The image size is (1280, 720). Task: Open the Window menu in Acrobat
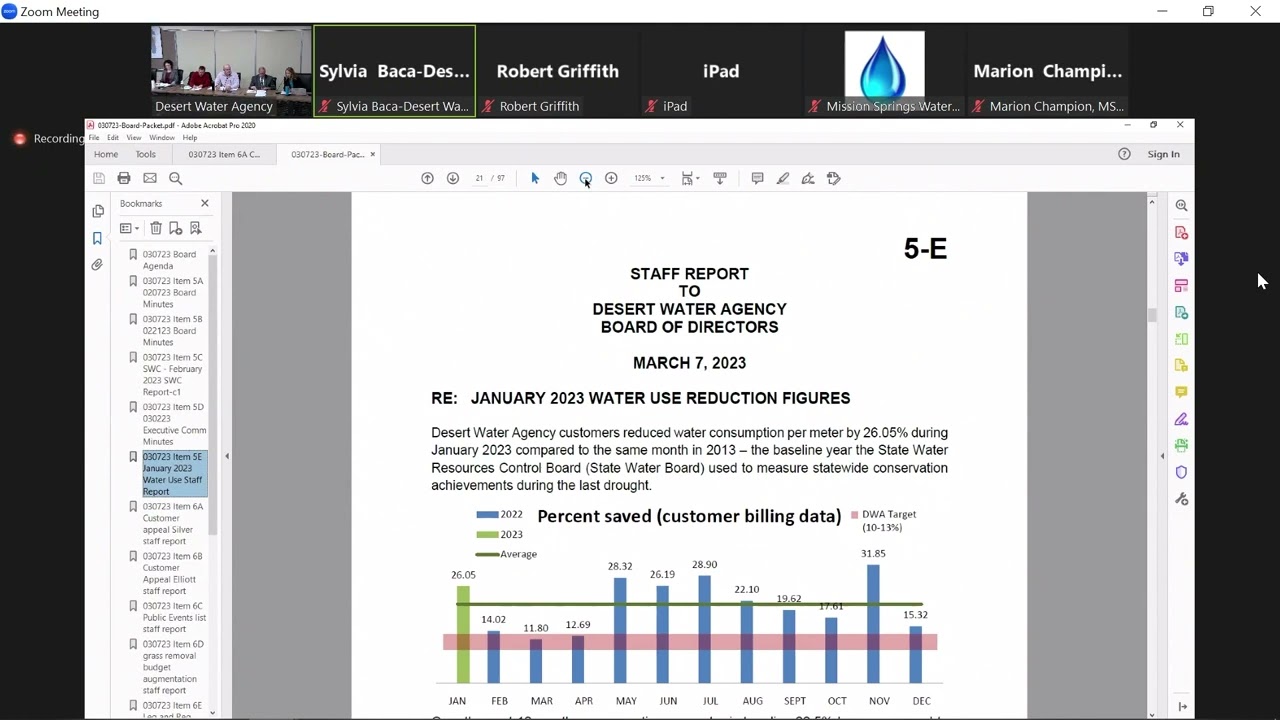point(162,138)
